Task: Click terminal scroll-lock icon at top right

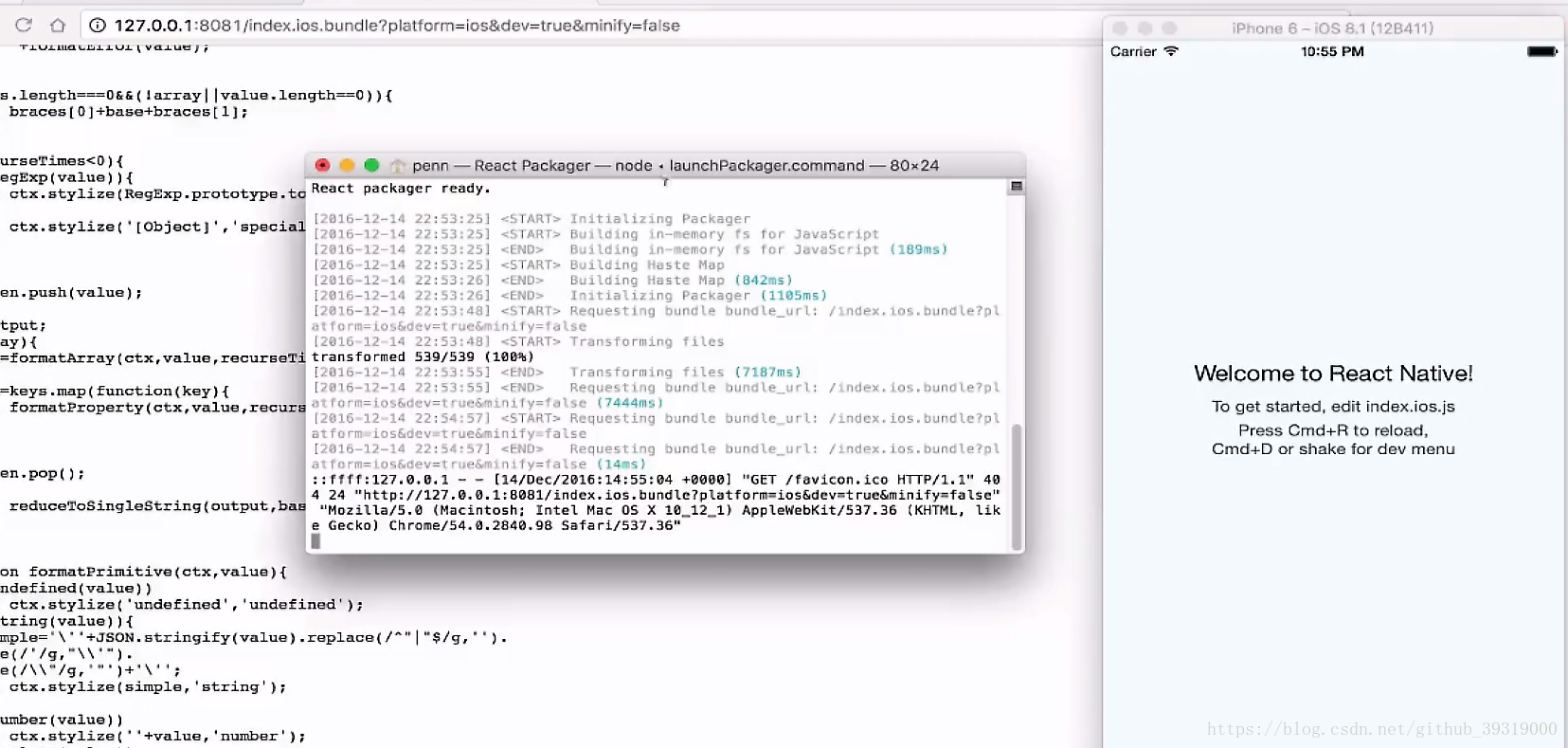Action: coord(1017,187)
